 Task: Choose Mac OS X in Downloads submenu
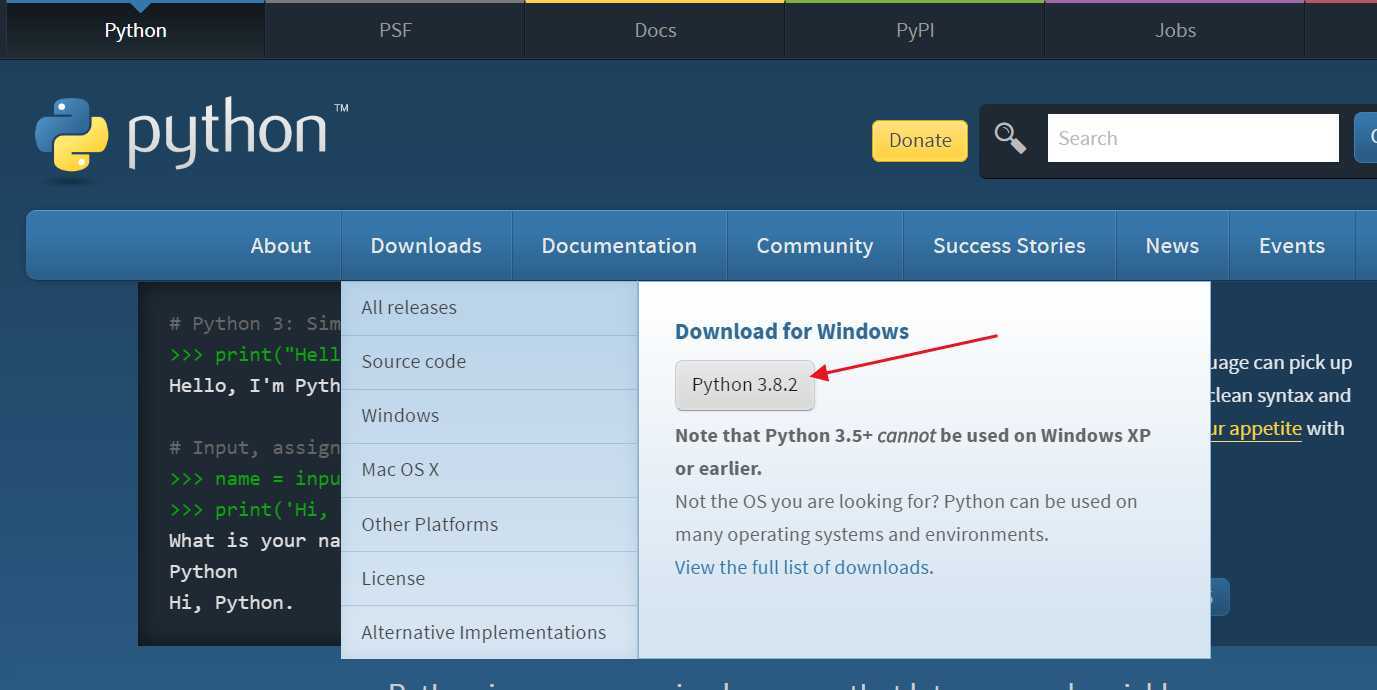[489, 470]
